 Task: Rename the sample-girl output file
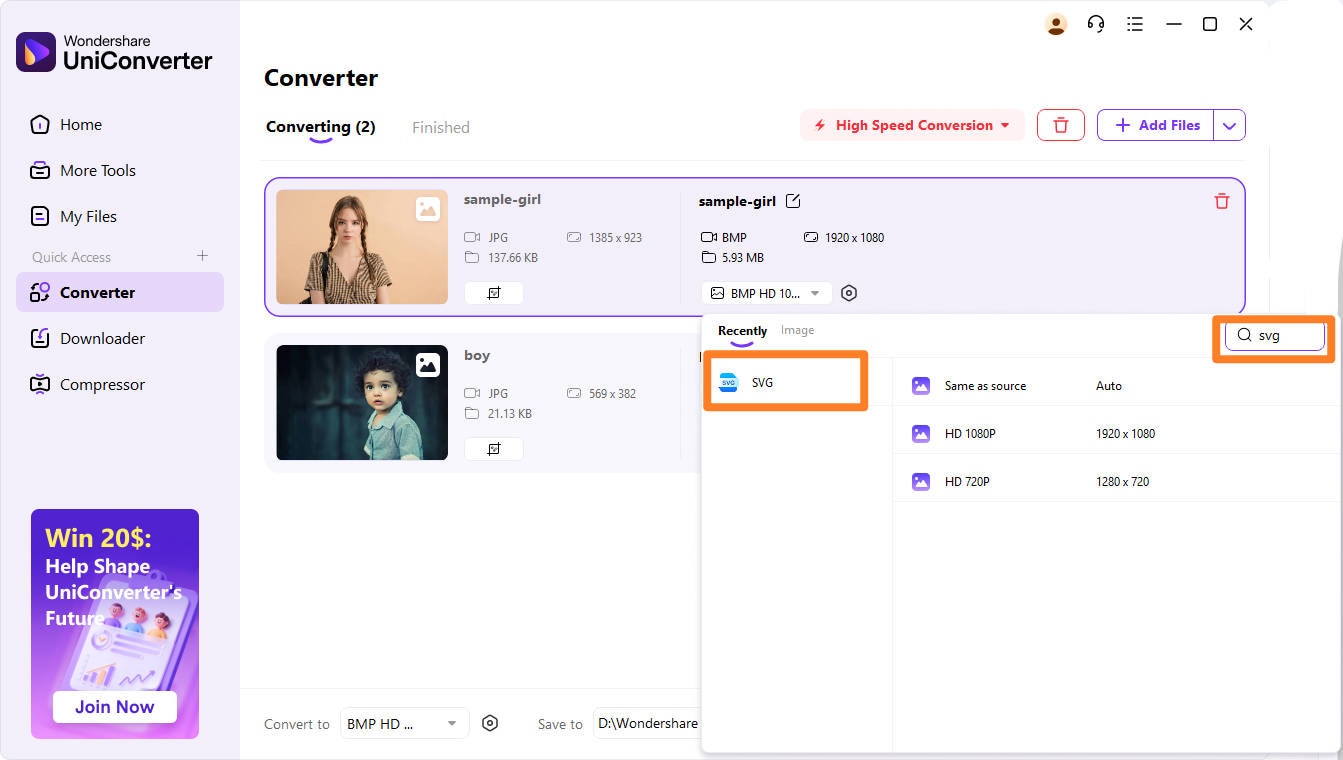tap(793, 201)
